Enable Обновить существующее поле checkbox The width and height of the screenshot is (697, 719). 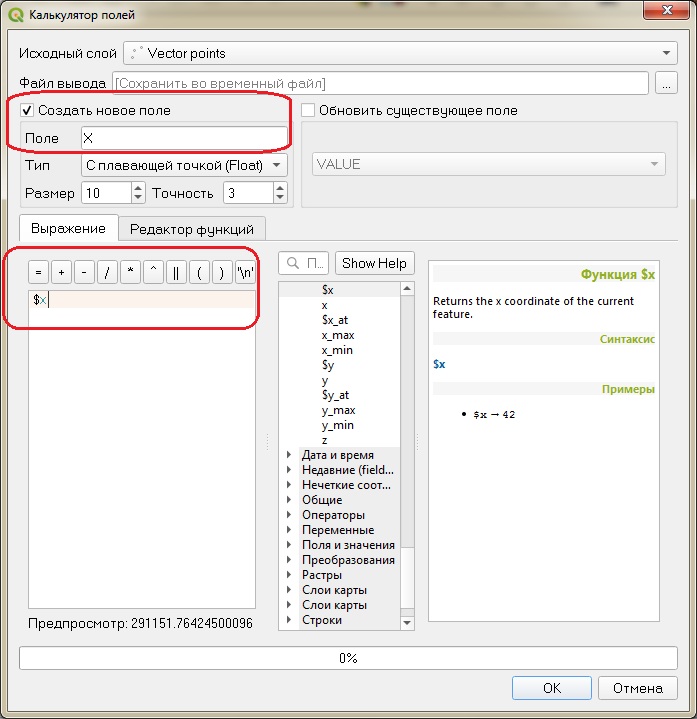[308, 110]
